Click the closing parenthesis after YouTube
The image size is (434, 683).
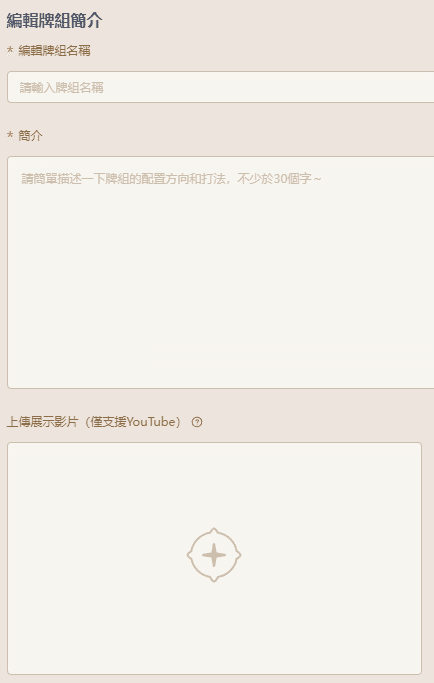[178, 422]
